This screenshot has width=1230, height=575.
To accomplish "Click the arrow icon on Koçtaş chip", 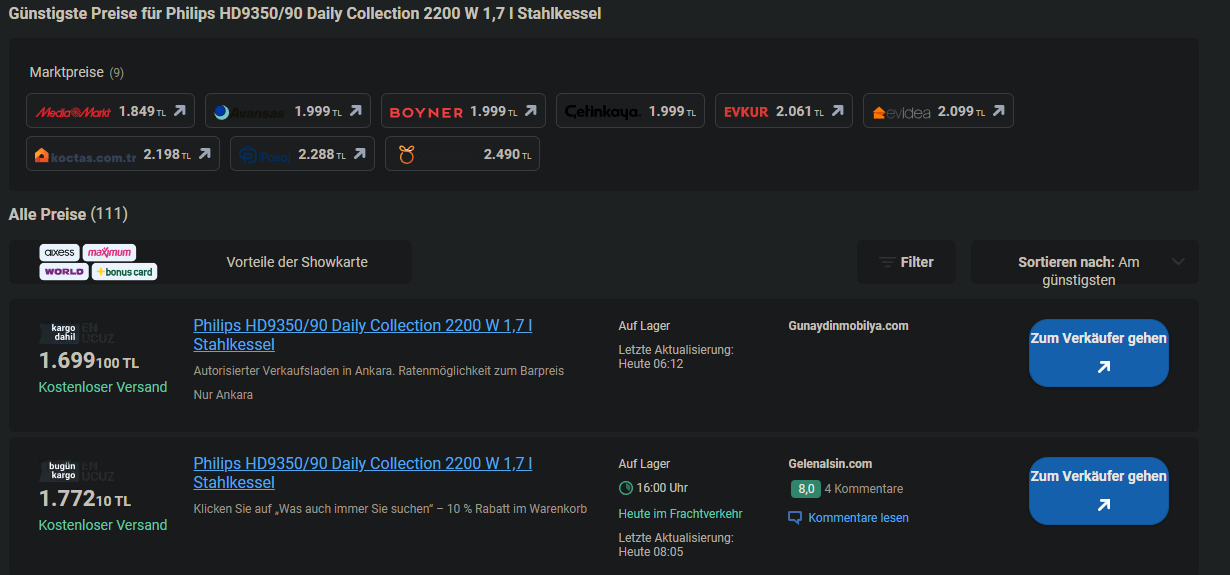I will coord(204,154).
